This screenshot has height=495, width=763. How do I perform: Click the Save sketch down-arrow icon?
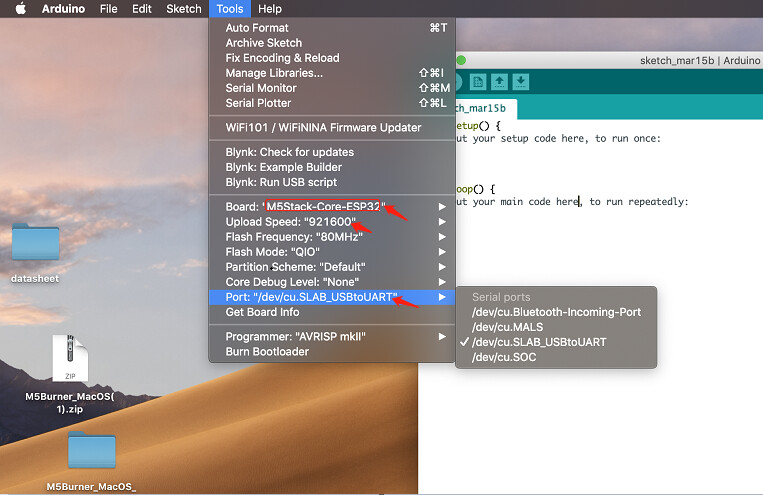point(521,82)
